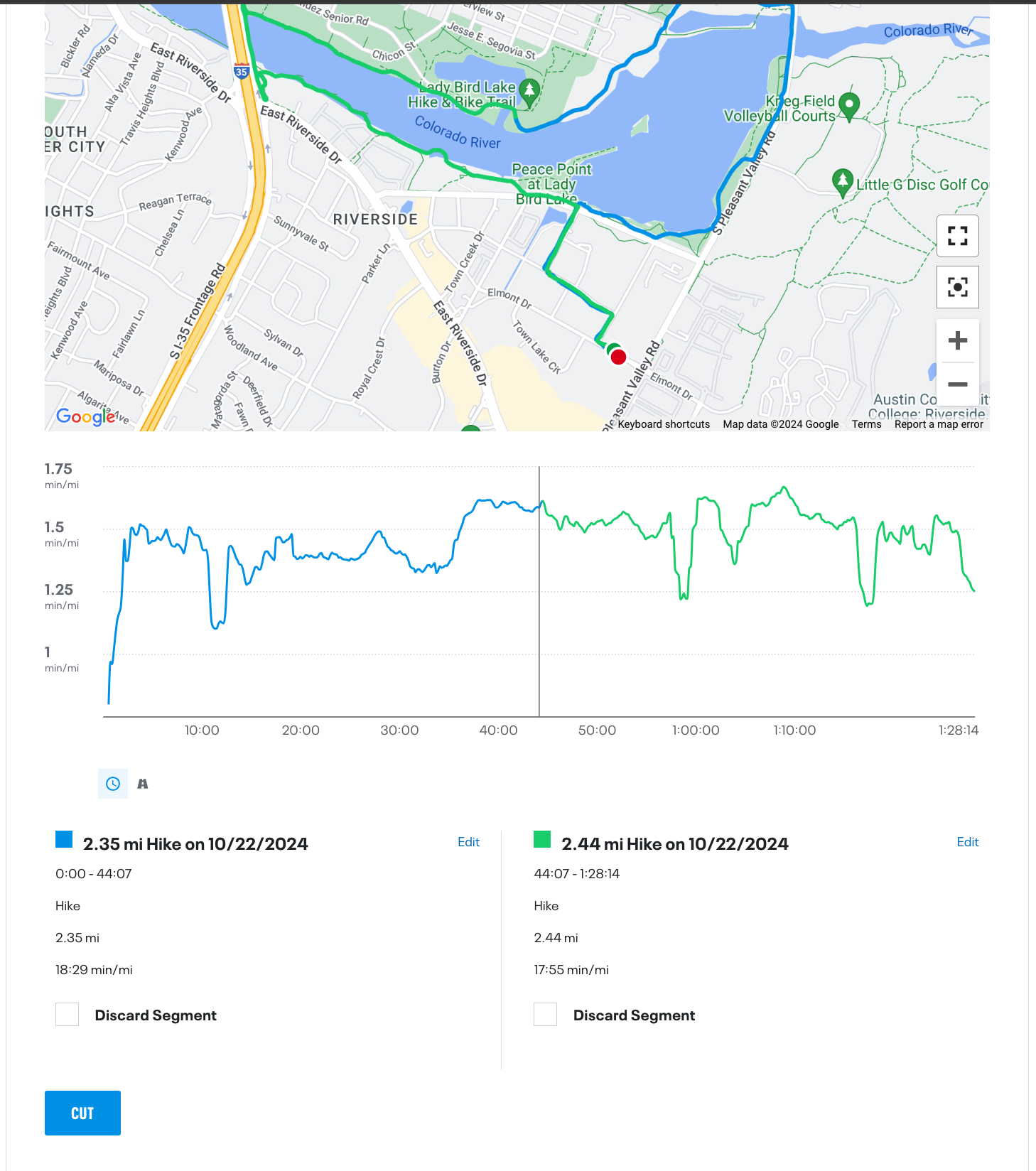Toggle fullscreen map view
Screen dimensions: 1036x1171
(957, 236)
